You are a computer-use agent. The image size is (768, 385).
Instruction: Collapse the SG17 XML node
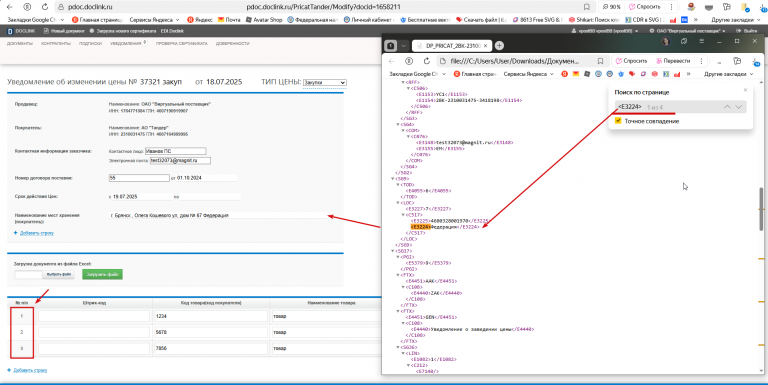(x=393, y=251)
